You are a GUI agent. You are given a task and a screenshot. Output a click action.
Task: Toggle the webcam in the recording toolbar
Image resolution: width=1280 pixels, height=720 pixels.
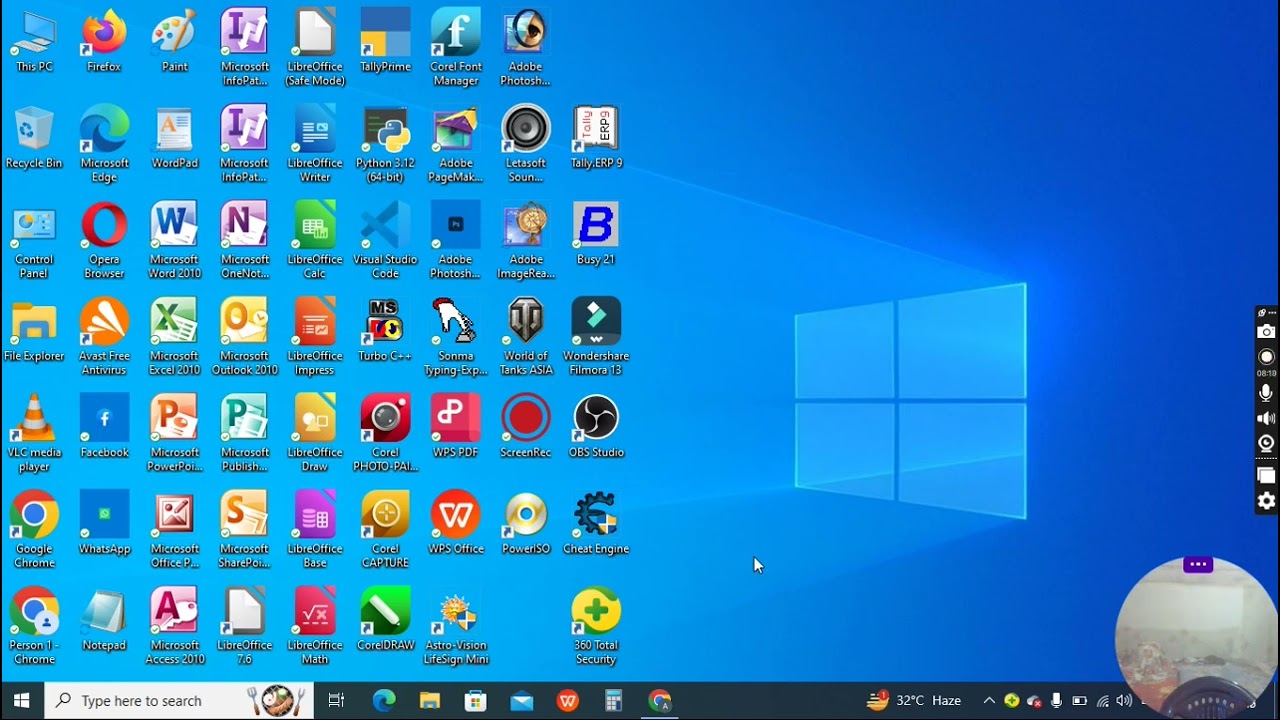pyautogui.click(x=1266, y=443)
